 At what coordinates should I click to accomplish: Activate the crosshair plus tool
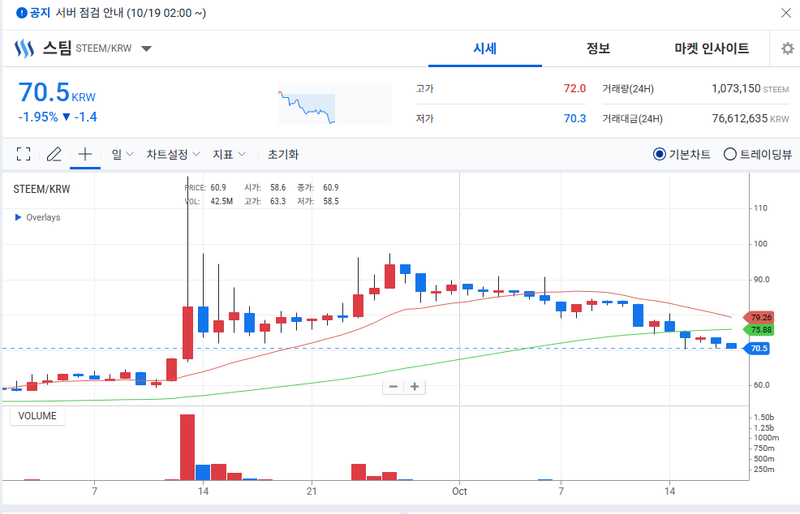85,154
